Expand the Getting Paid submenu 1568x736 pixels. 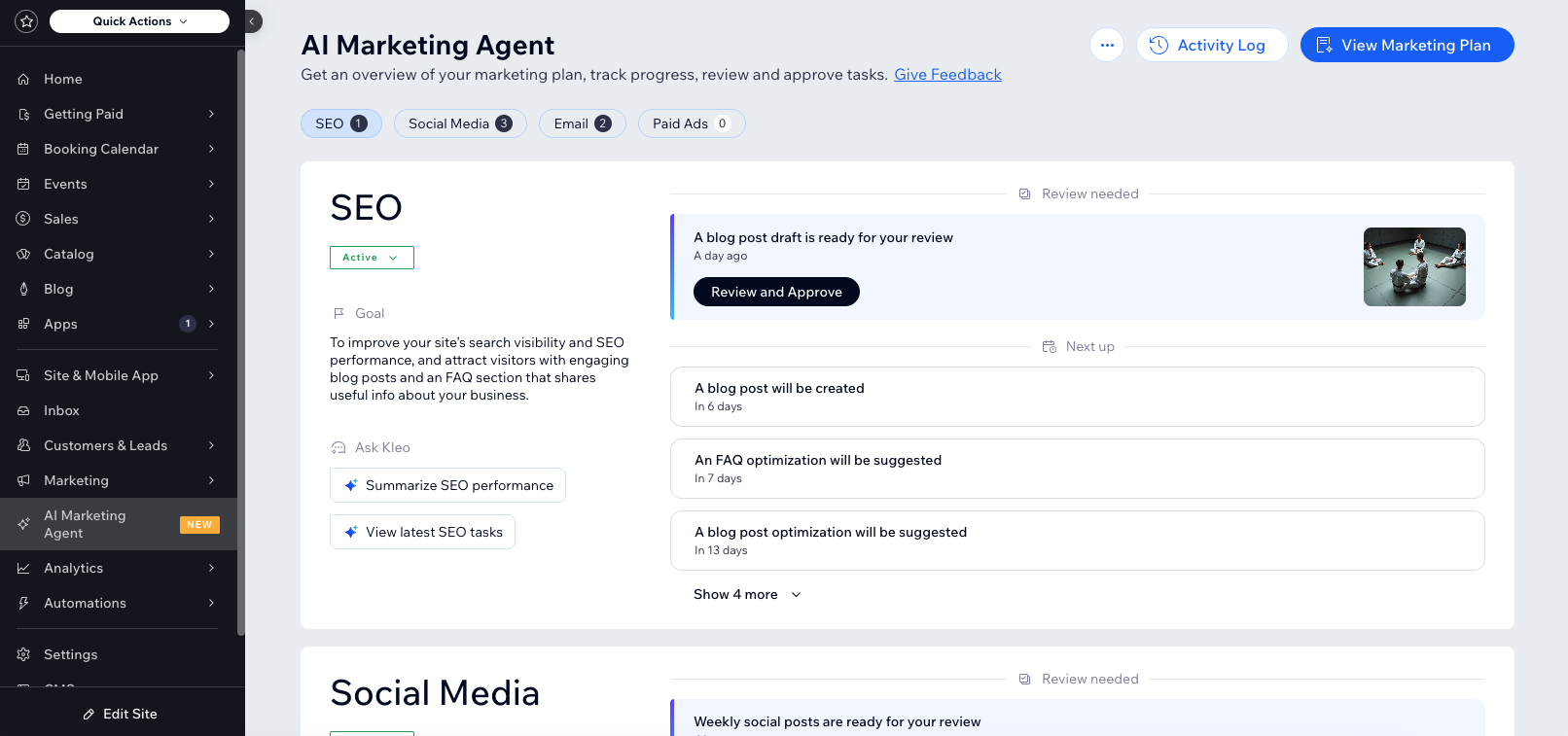(211, 114)
